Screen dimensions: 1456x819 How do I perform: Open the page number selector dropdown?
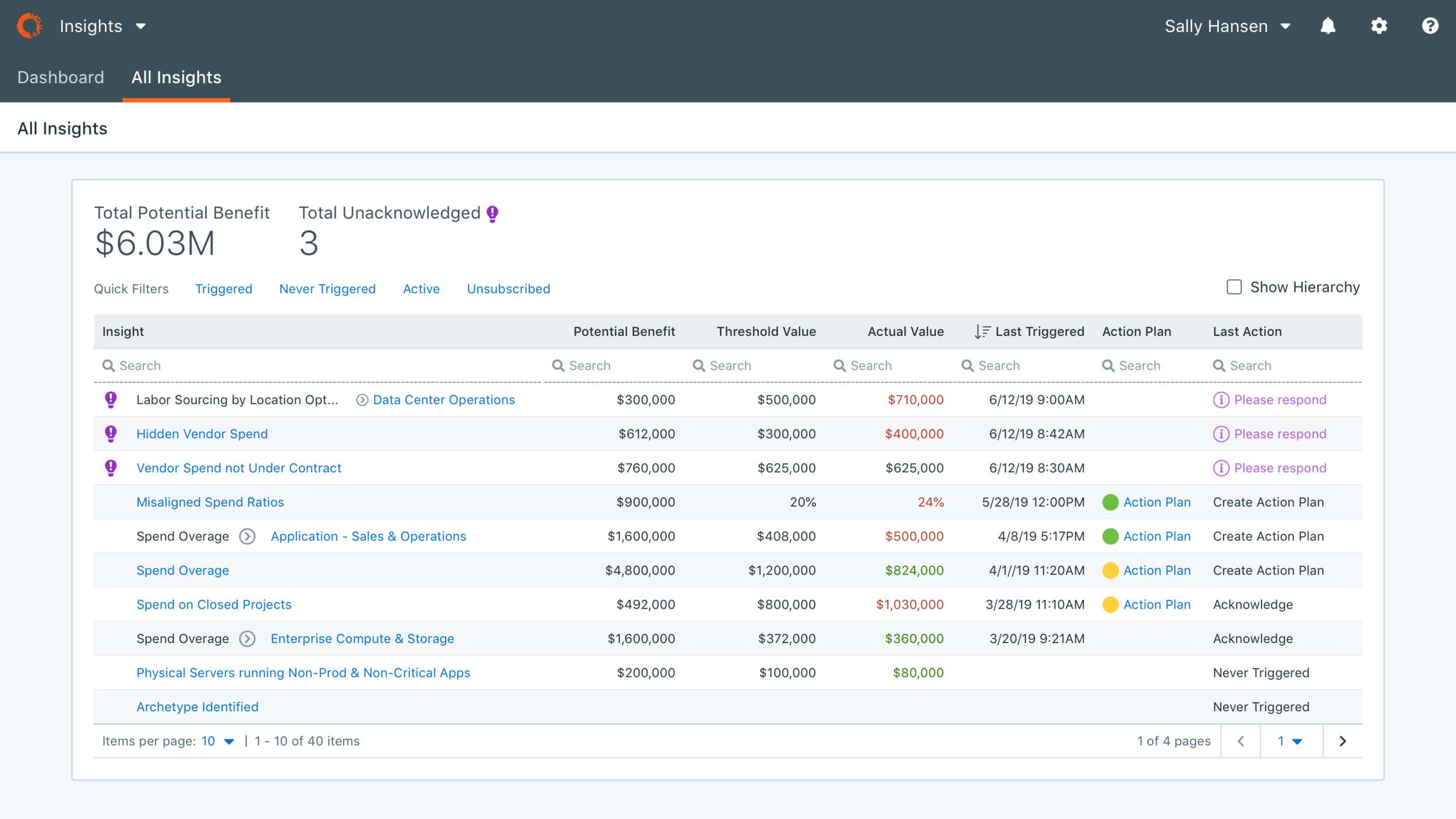(1291, 741)
